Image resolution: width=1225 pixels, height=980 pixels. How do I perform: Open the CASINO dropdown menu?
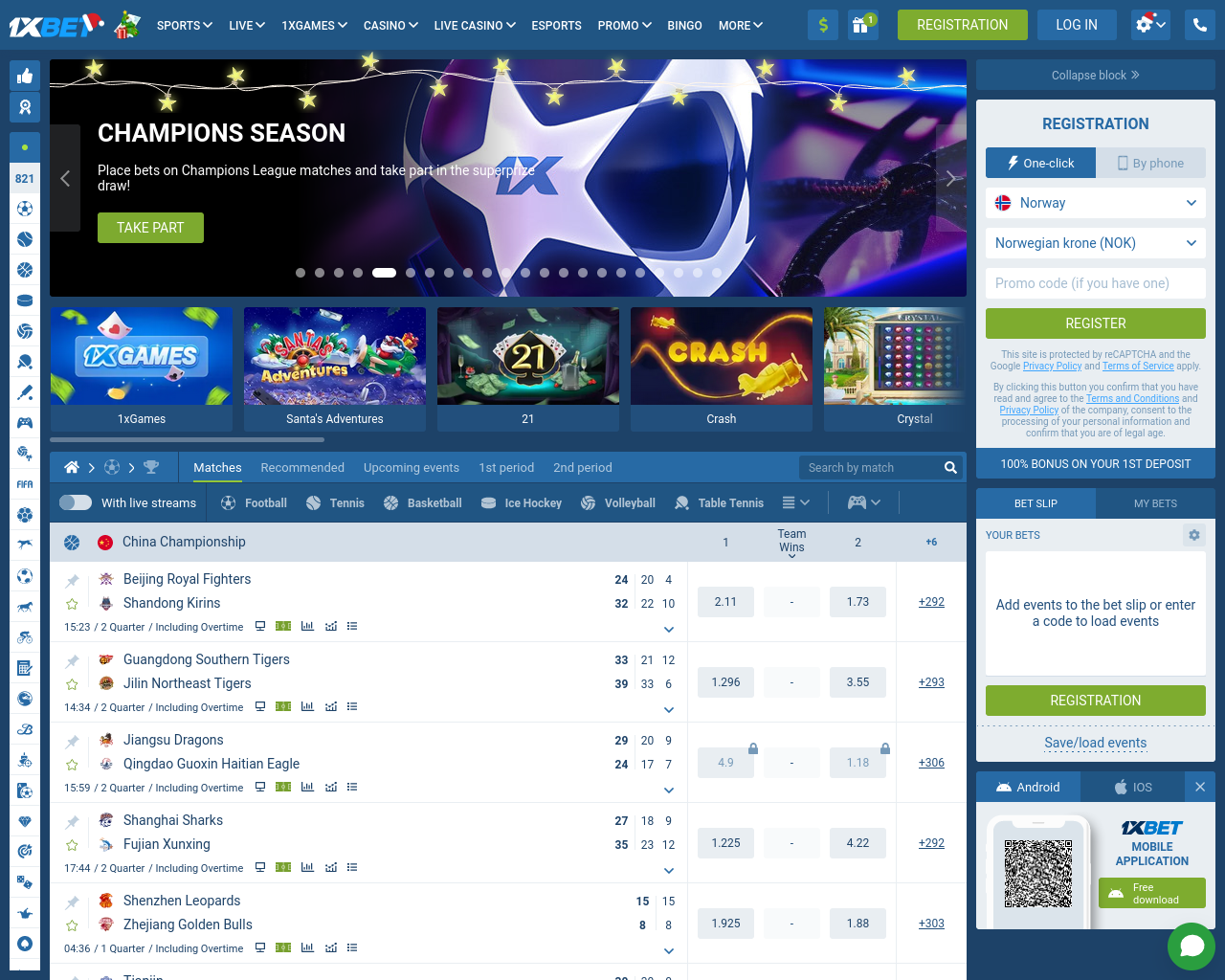click(x=390, y=26)
